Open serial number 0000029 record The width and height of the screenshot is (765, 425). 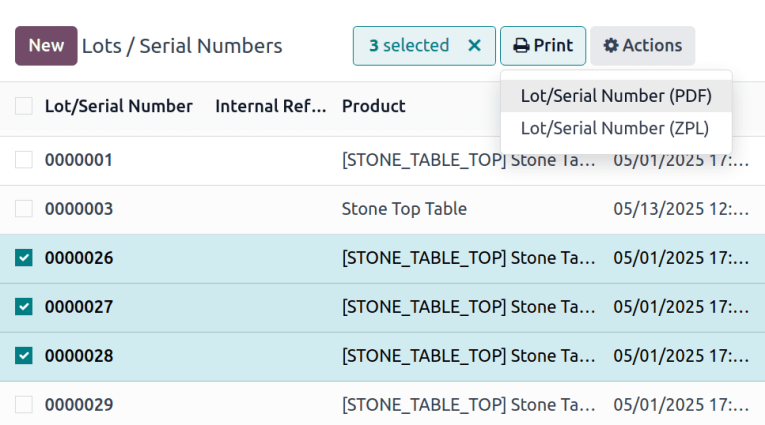tap(79, 405)
